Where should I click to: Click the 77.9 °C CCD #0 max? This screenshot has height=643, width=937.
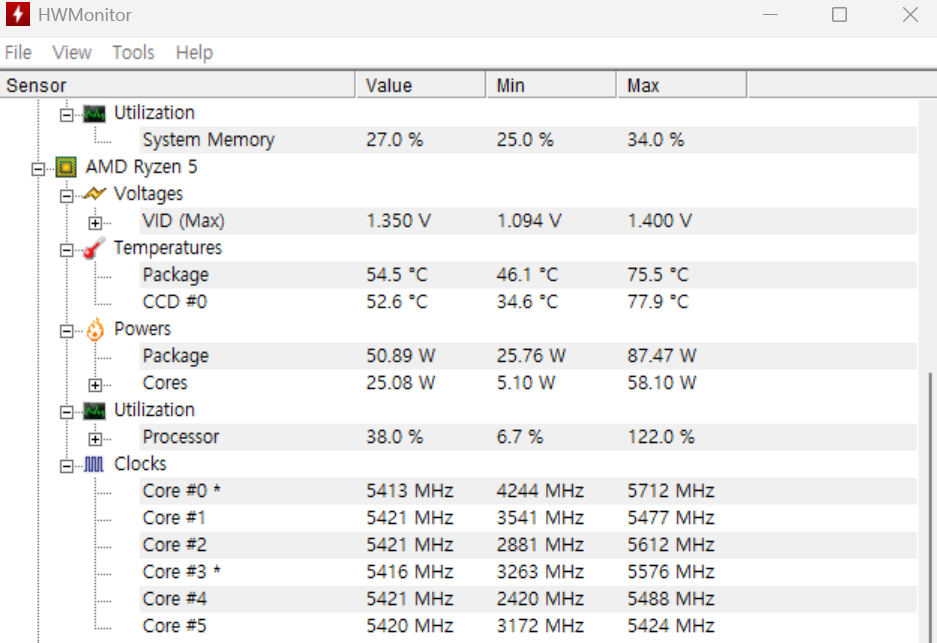click(658, 302)
